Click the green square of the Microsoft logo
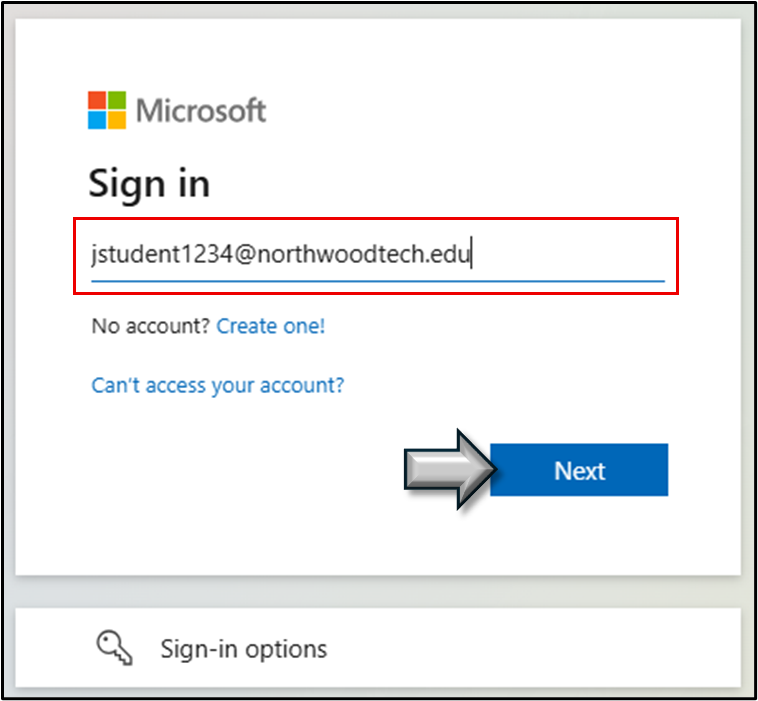This screenshot has height=701, width=758. point(117,100)
